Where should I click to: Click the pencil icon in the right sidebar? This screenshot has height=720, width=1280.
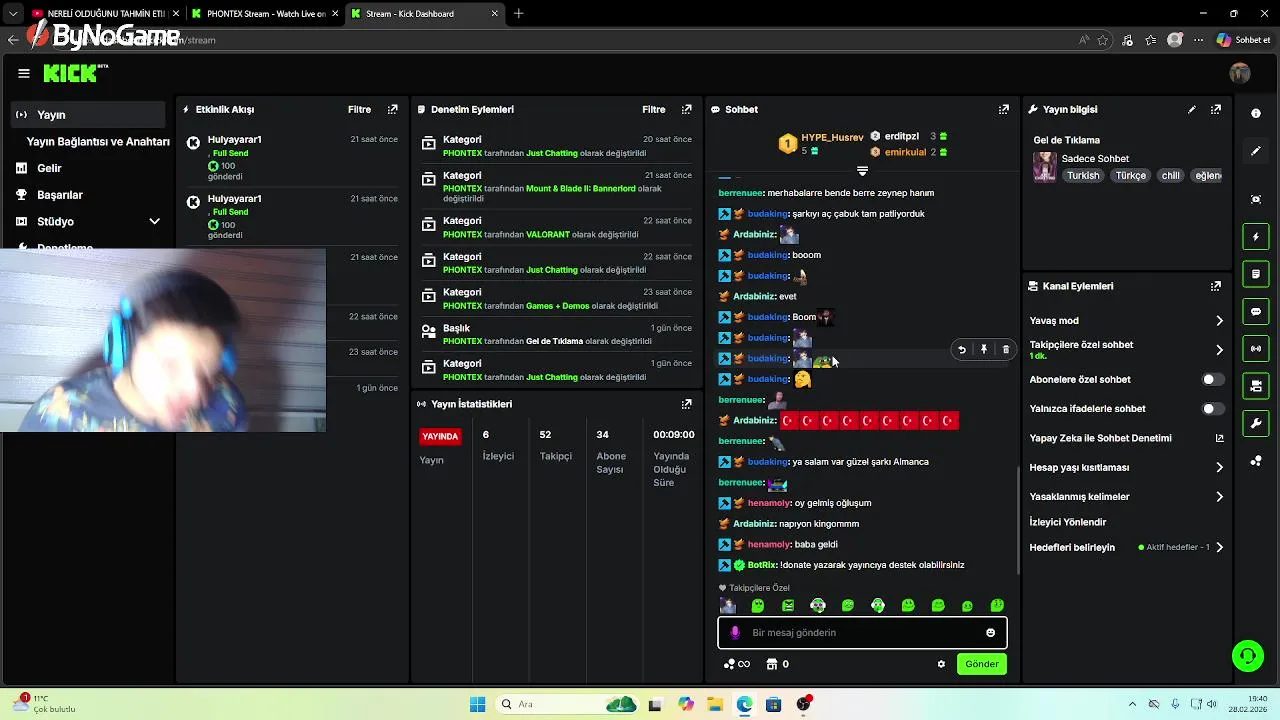tap(1256, 151)
